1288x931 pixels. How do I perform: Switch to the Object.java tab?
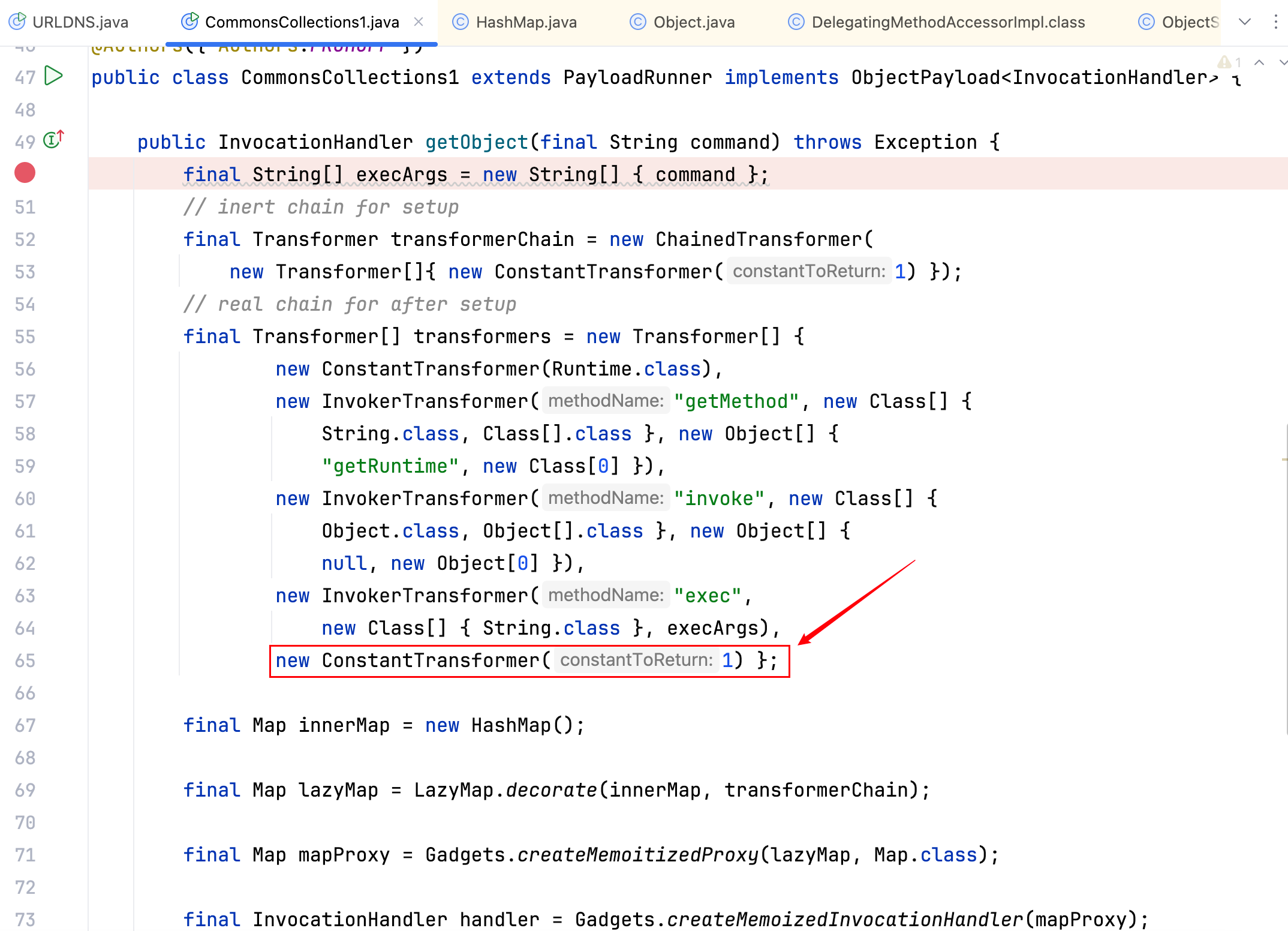[694, 22]
